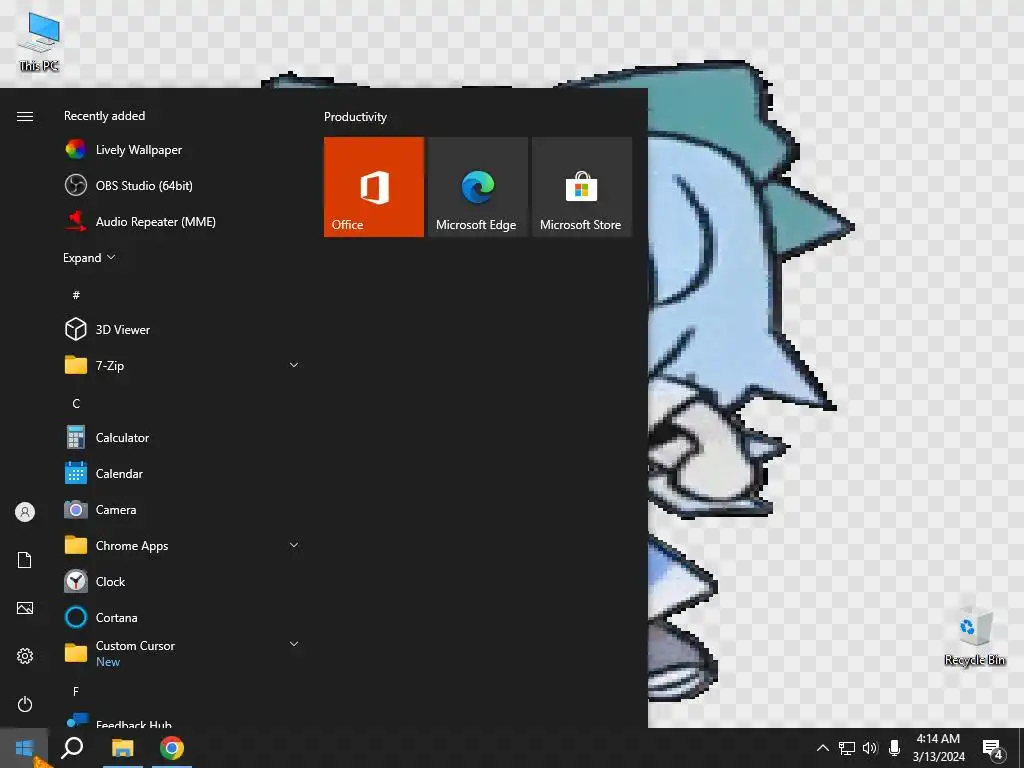
Task: Close Start menu via Windows Start button
Action: 24,748
